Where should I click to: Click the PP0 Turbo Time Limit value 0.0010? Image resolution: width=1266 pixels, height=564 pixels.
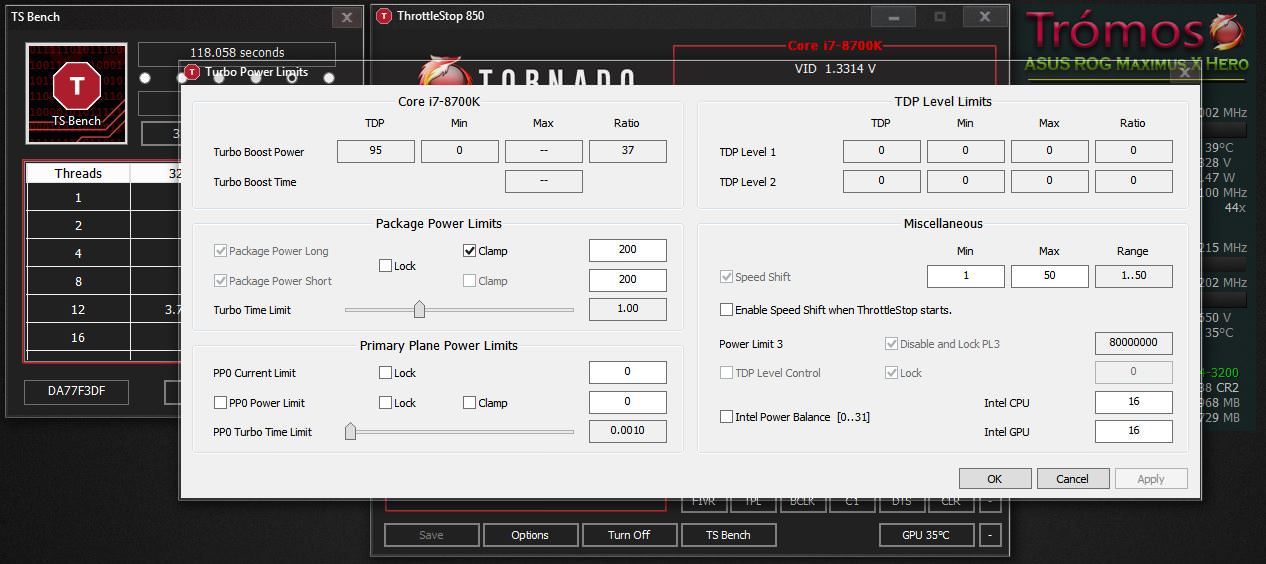point(627,431)
